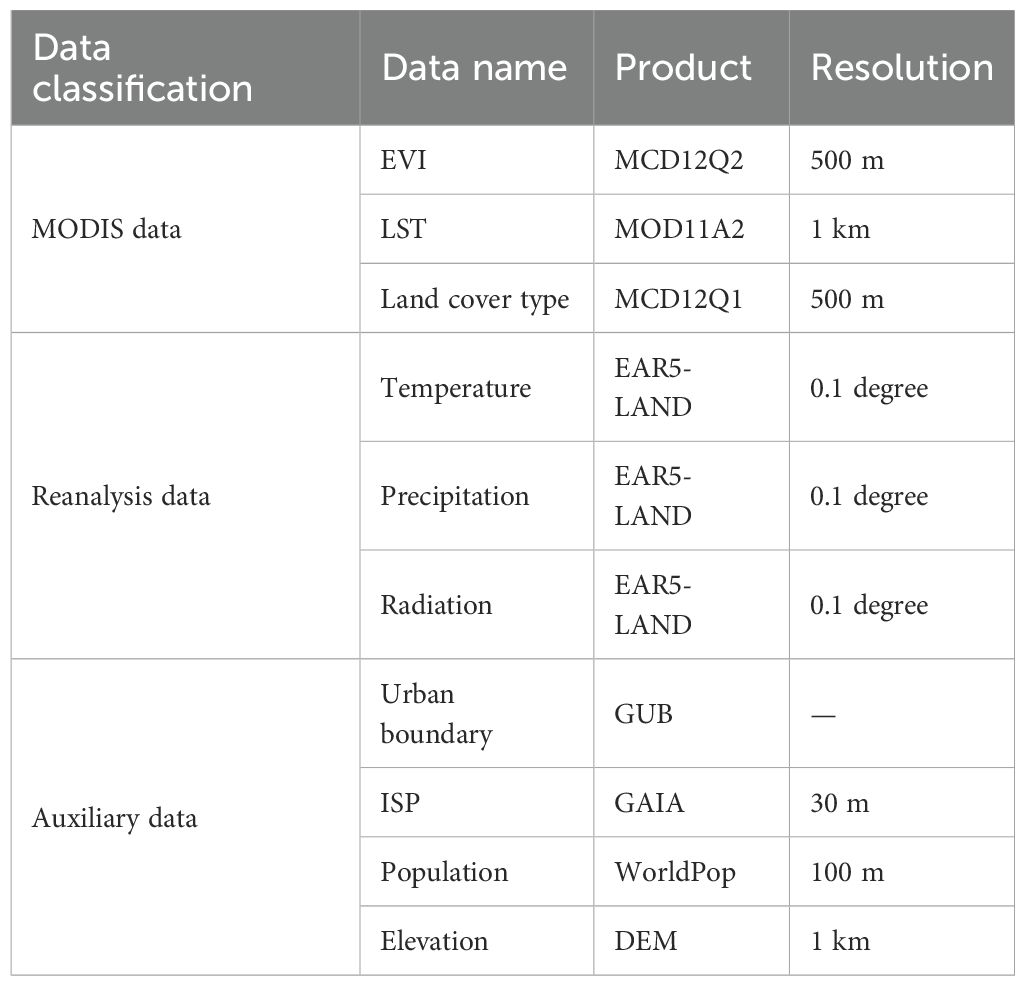The width and height of the screenshot is (1025, 986).
Task: Select the MCD12Q2 product cell
Action: (679, 160)
